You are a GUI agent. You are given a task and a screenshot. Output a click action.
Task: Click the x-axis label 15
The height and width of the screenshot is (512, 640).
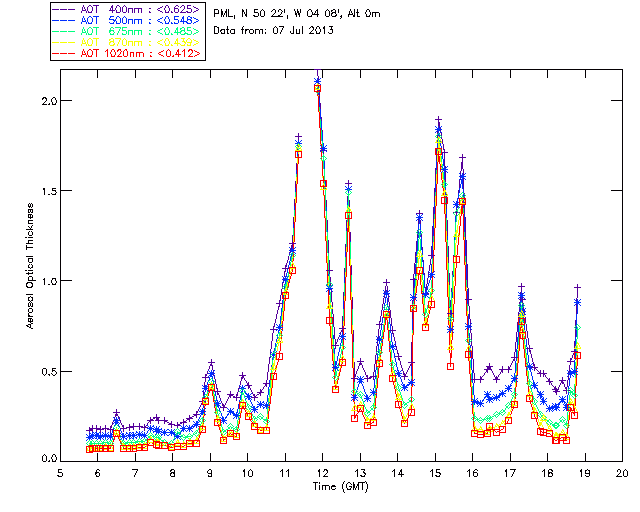435,473
